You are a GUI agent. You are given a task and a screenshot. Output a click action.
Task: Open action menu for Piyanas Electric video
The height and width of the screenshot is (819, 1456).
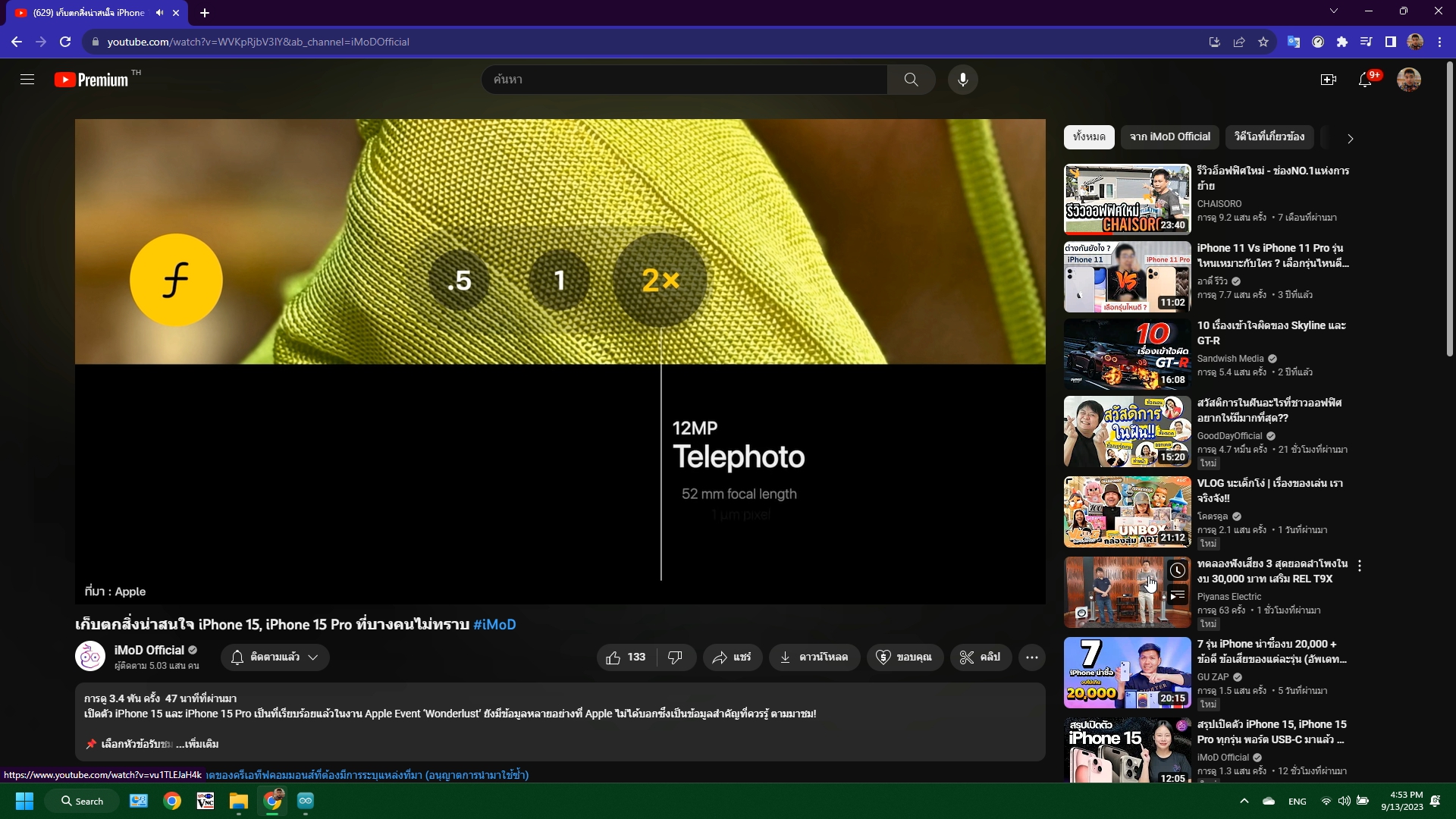point(1360,566)
